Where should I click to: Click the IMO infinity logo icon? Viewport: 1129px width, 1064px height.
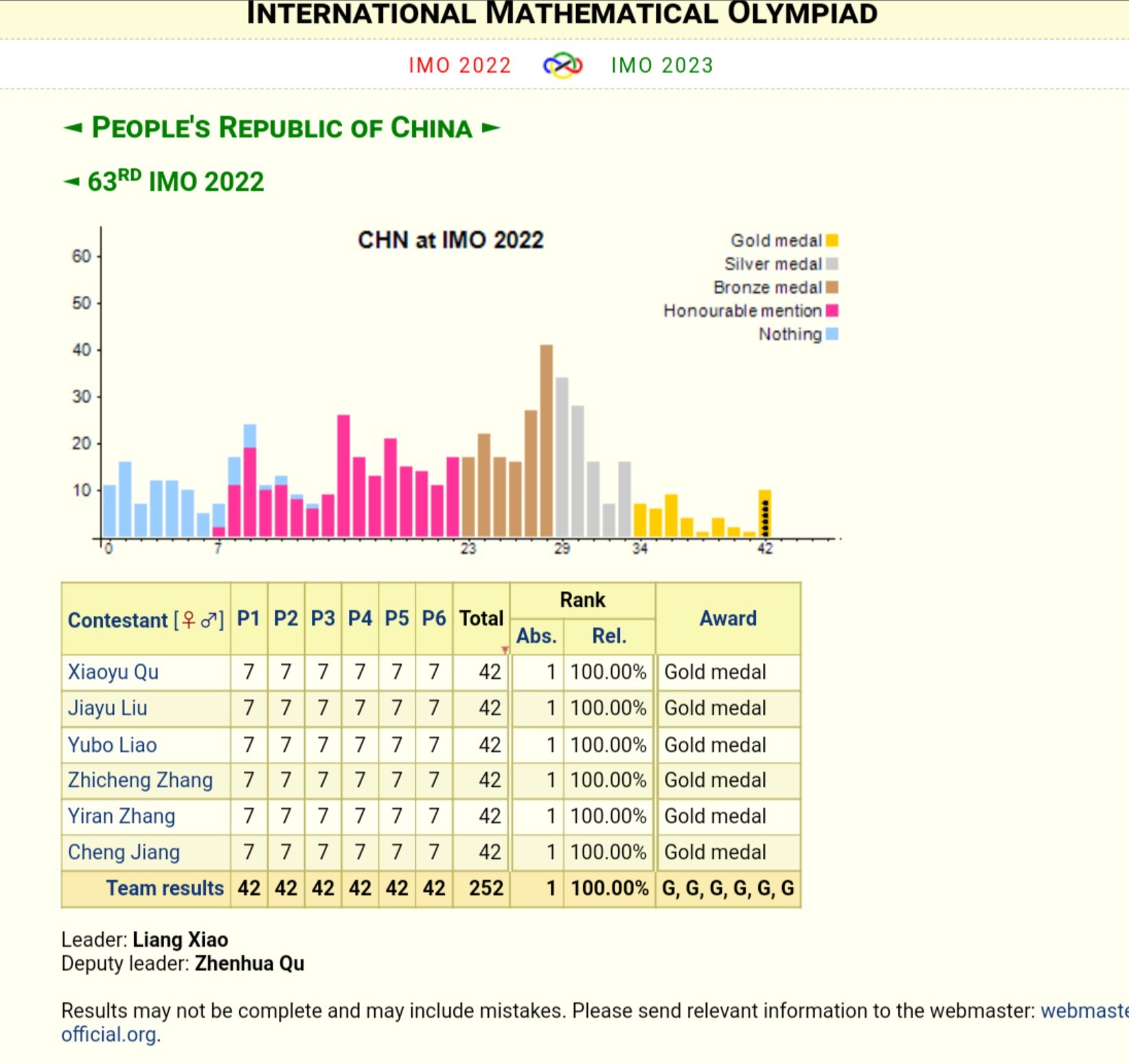point(562,65)
